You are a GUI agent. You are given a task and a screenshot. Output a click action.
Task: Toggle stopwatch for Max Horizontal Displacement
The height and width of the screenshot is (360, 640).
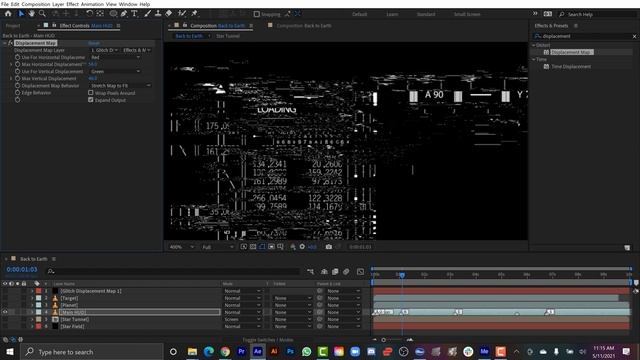18,64
